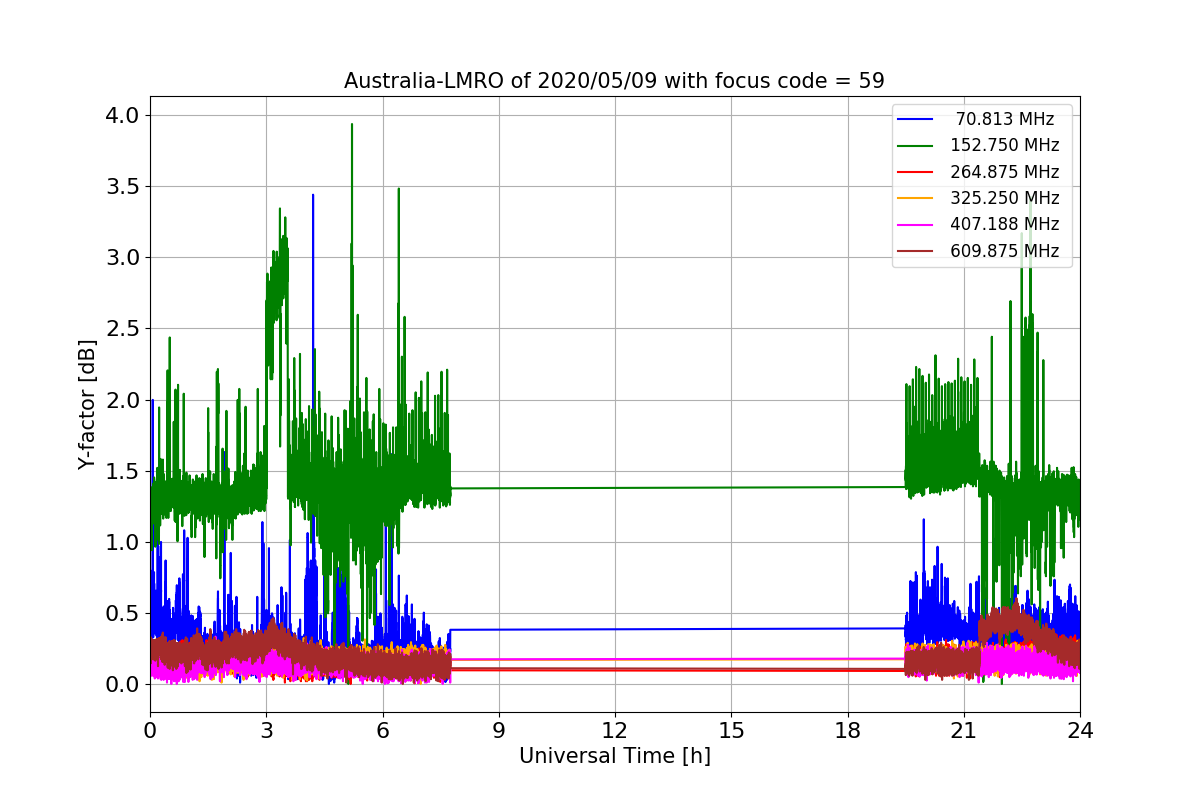Viewport: 1200px width, 800px height.
Task: Select the 70.813 MHz legend label
Action: point(1005,119)
